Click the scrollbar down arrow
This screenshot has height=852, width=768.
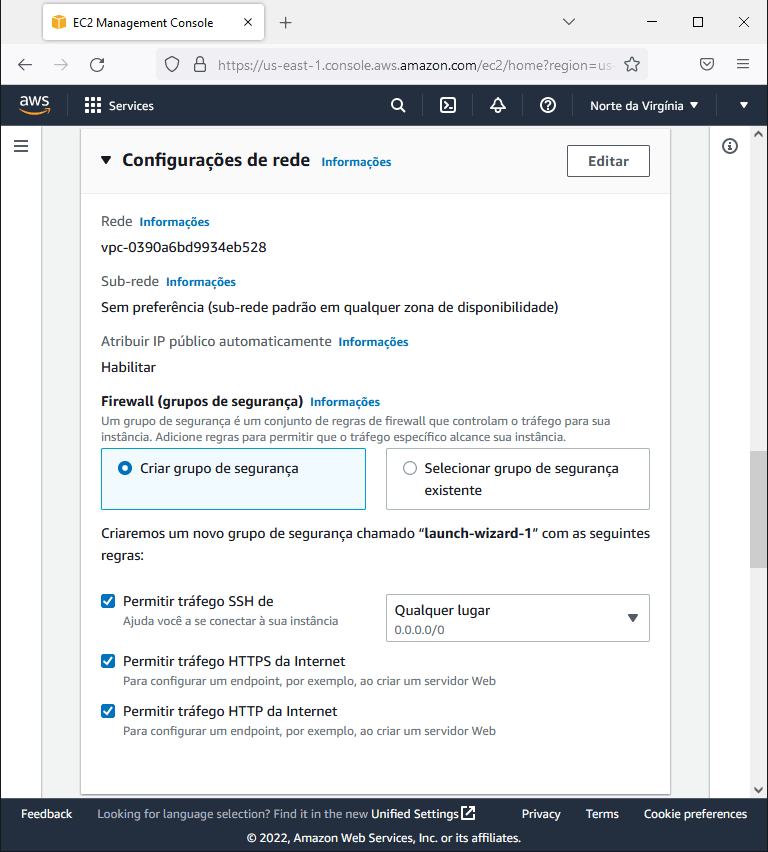click(758, 790)
